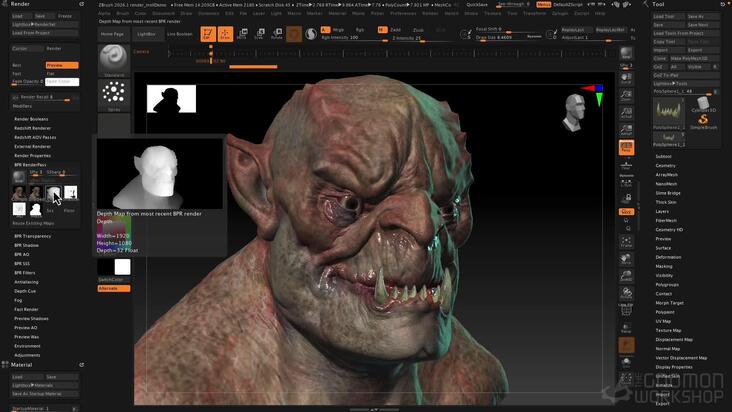Image resolution: width=732 pixels, height=412 pixels.
Task: Expand Redshift Renderer section
Action: (x=32, y=128)
